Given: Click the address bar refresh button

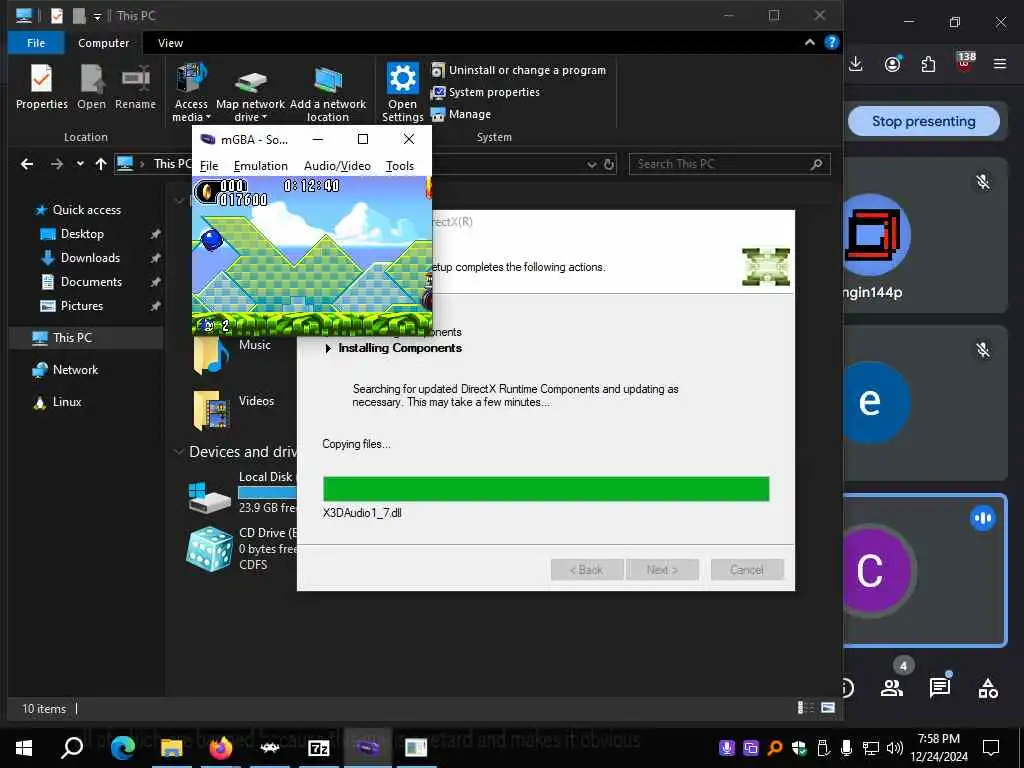Looking at the screenshot, I should point(609,165).
